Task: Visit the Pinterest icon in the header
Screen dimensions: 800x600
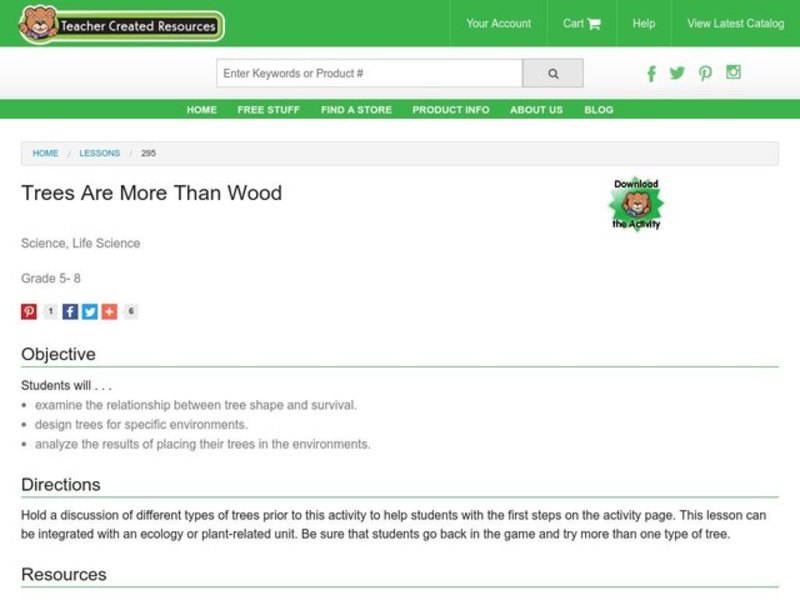Action: 705,73
